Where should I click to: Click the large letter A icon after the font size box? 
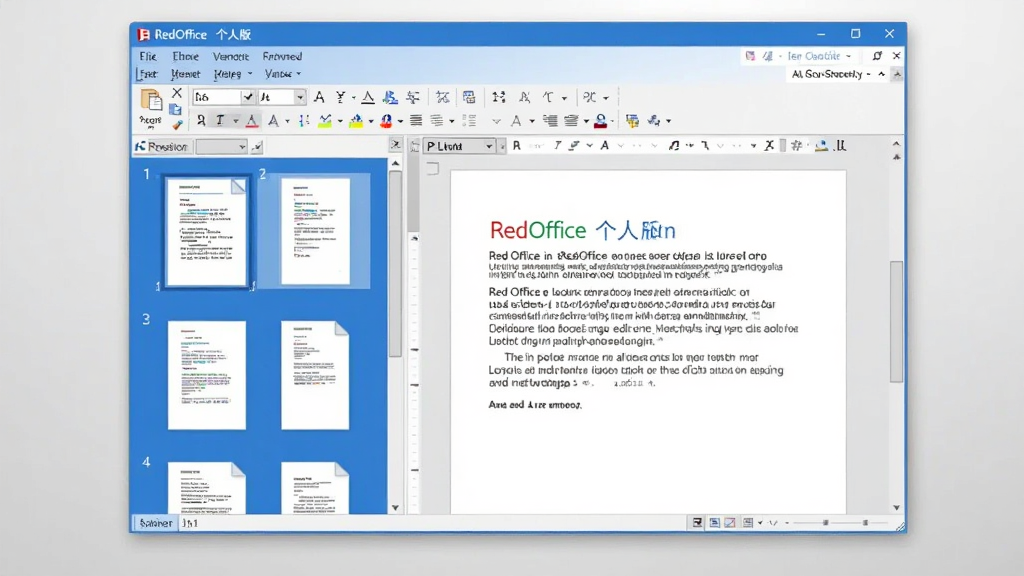click(x=319, y=97)
